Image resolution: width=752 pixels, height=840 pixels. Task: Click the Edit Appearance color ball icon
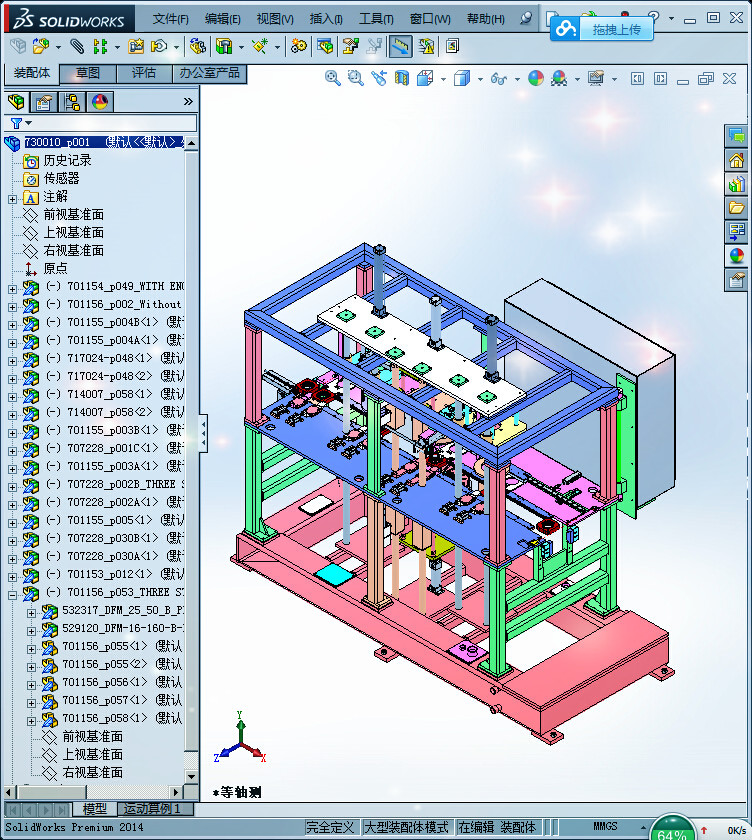pos(536,78)
